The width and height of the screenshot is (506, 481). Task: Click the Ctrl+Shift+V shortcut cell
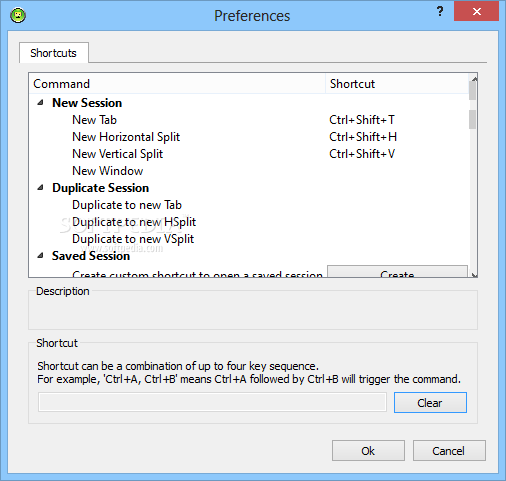click(362, 154)
